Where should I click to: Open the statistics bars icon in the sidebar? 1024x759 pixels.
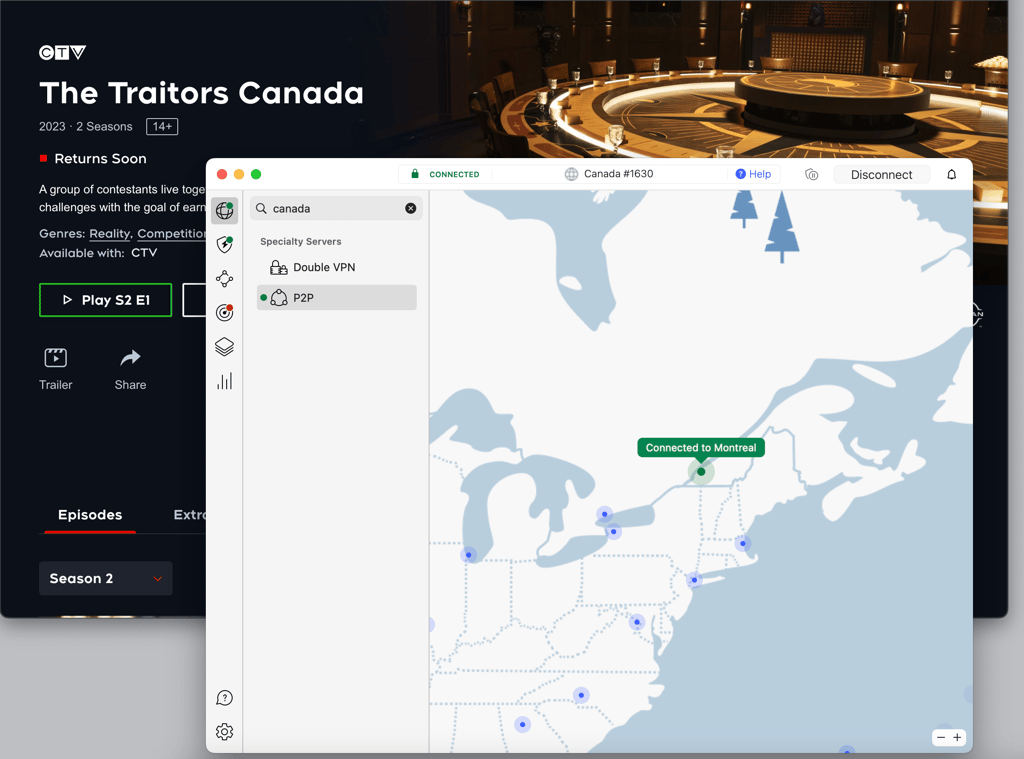pyautogui.click(x=225, y=381)
